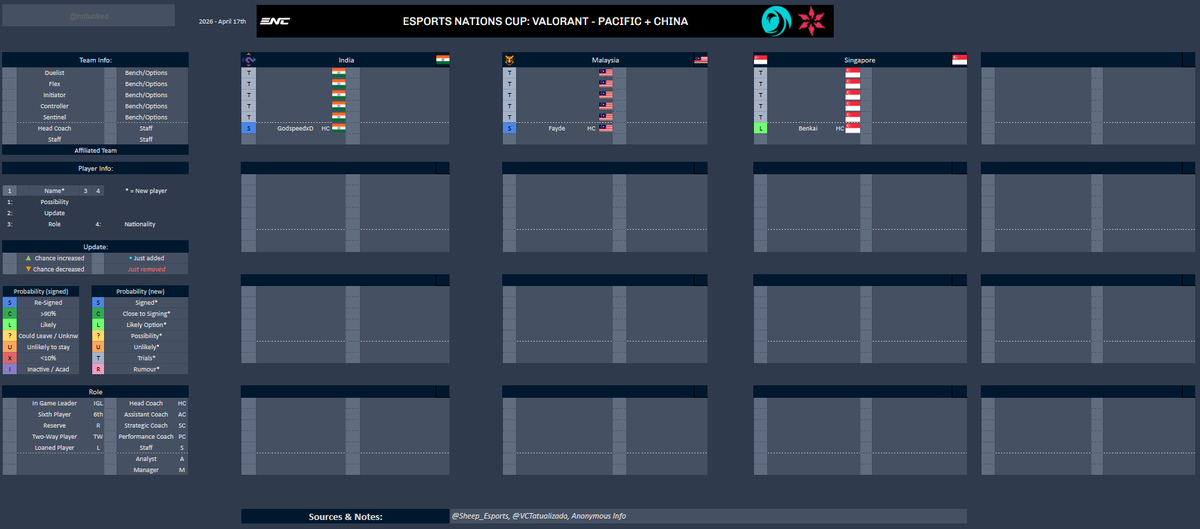Click the pink R swatch for Rumour*
The width and height of the screenshot is (1200, 529).
(x=98, y=369)
